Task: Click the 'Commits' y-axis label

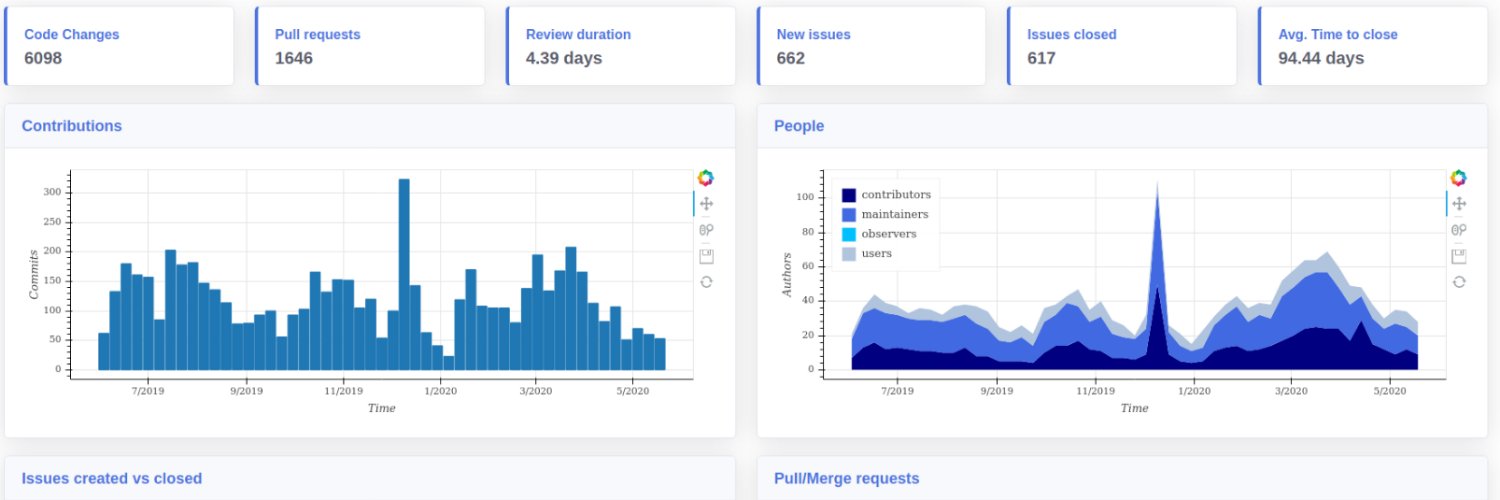Action: [x=33, y=274]
